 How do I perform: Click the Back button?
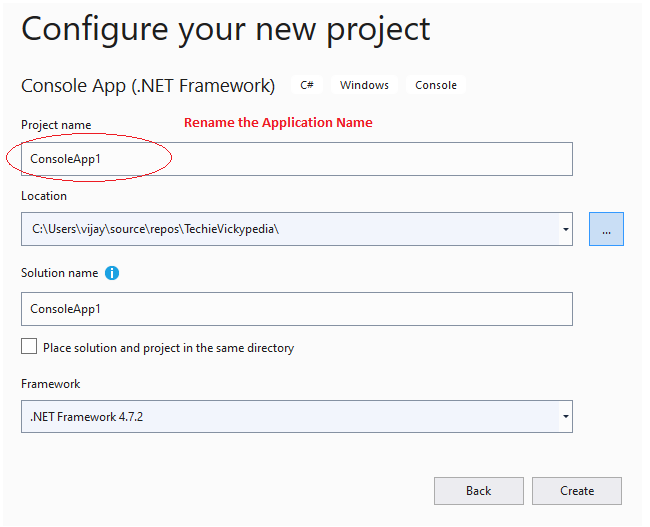(x=478, y=491)
